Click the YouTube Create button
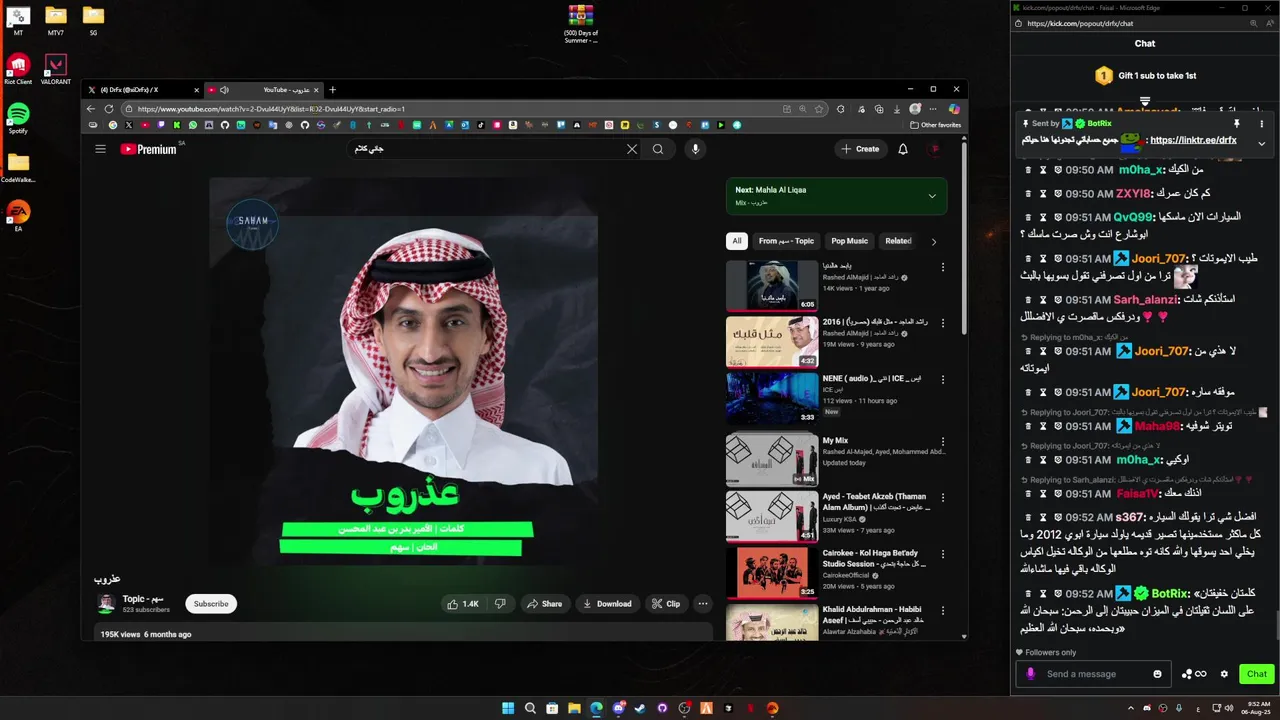Viewport: 1280px width, 720px height. click(x=860, y=149)
